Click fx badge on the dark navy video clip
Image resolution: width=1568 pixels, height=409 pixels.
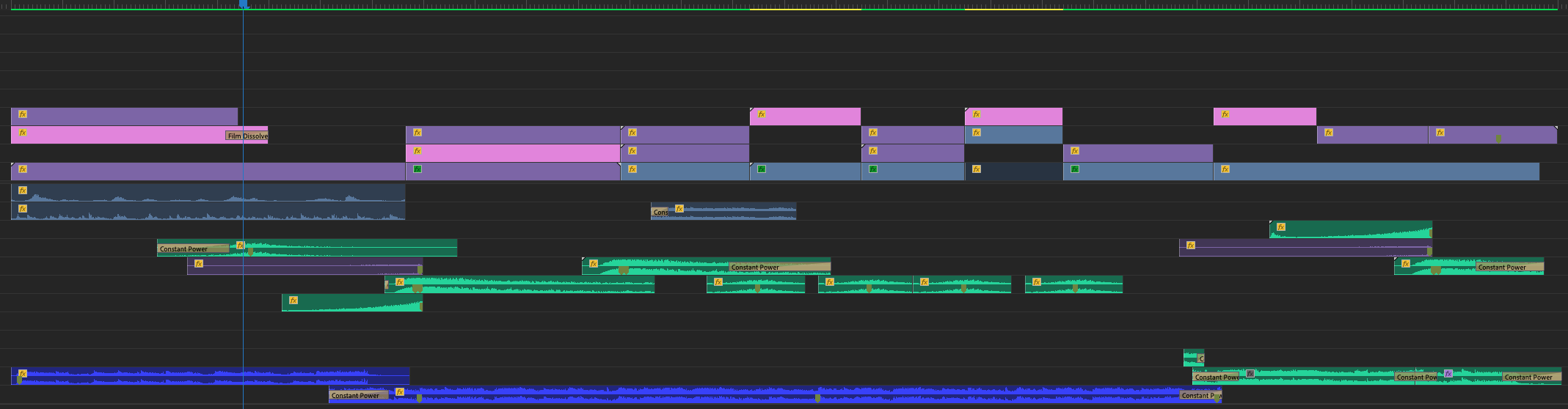coord(976,169)
